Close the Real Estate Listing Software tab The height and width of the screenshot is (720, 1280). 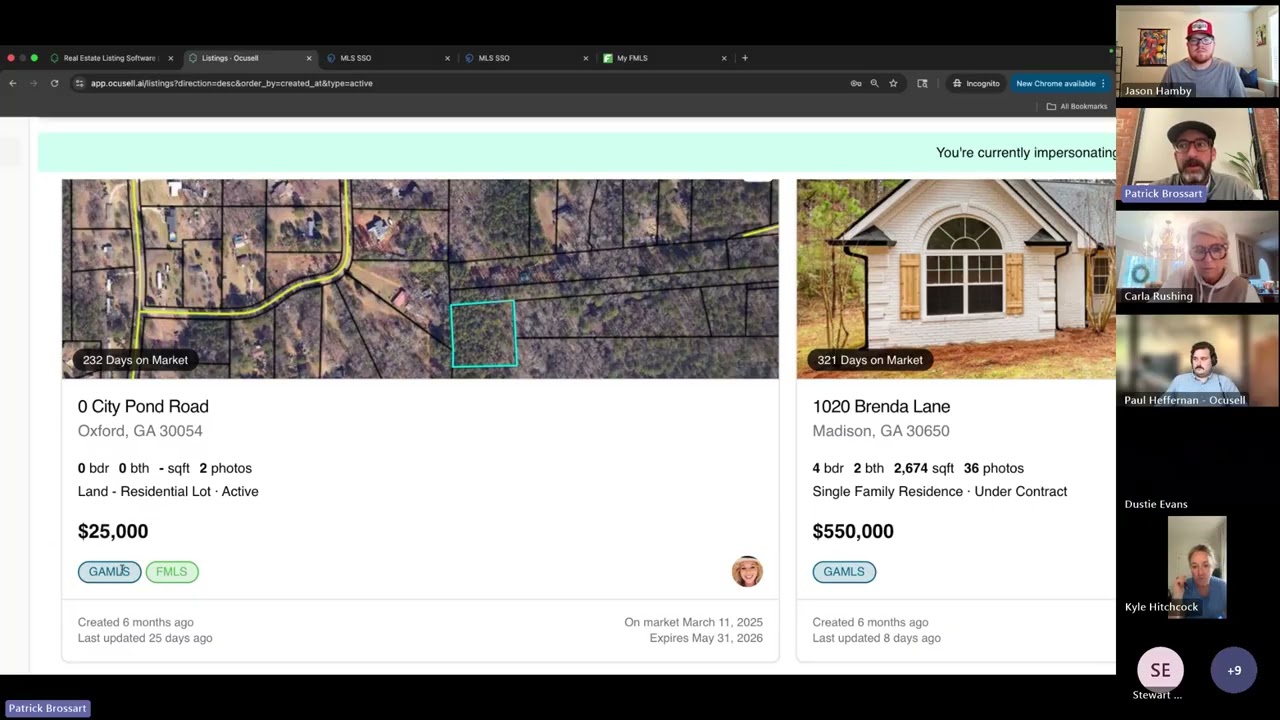tap(171, 58)
